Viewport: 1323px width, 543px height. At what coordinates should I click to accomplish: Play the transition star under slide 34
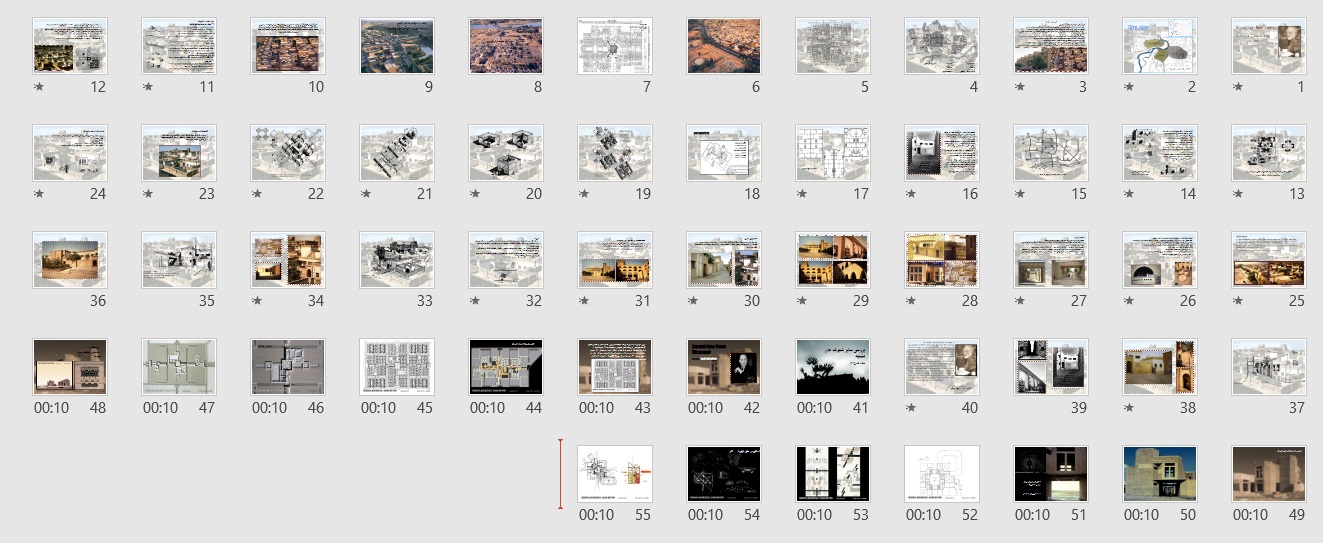point(257,301)
